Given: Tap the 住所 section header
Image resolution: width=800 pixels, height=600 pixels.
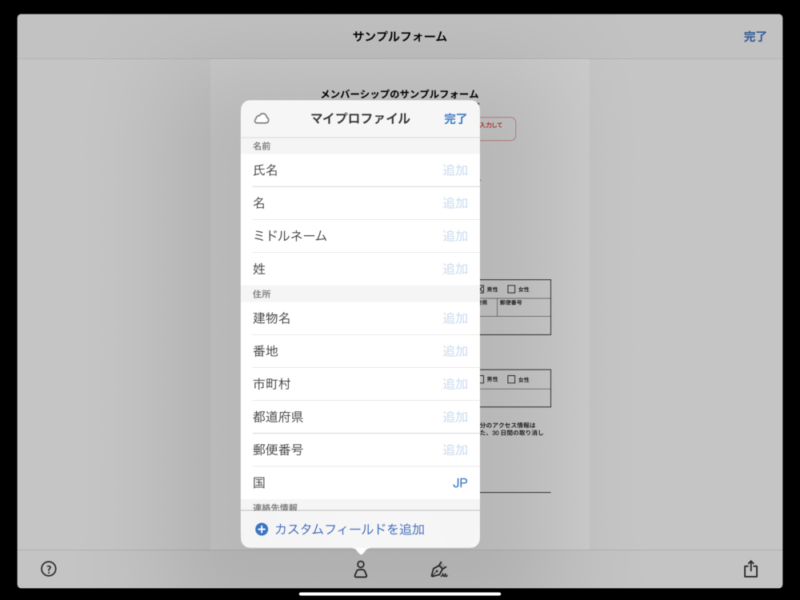Looking at the screenshot, I should pyautogui.click(x=262, y=294).
